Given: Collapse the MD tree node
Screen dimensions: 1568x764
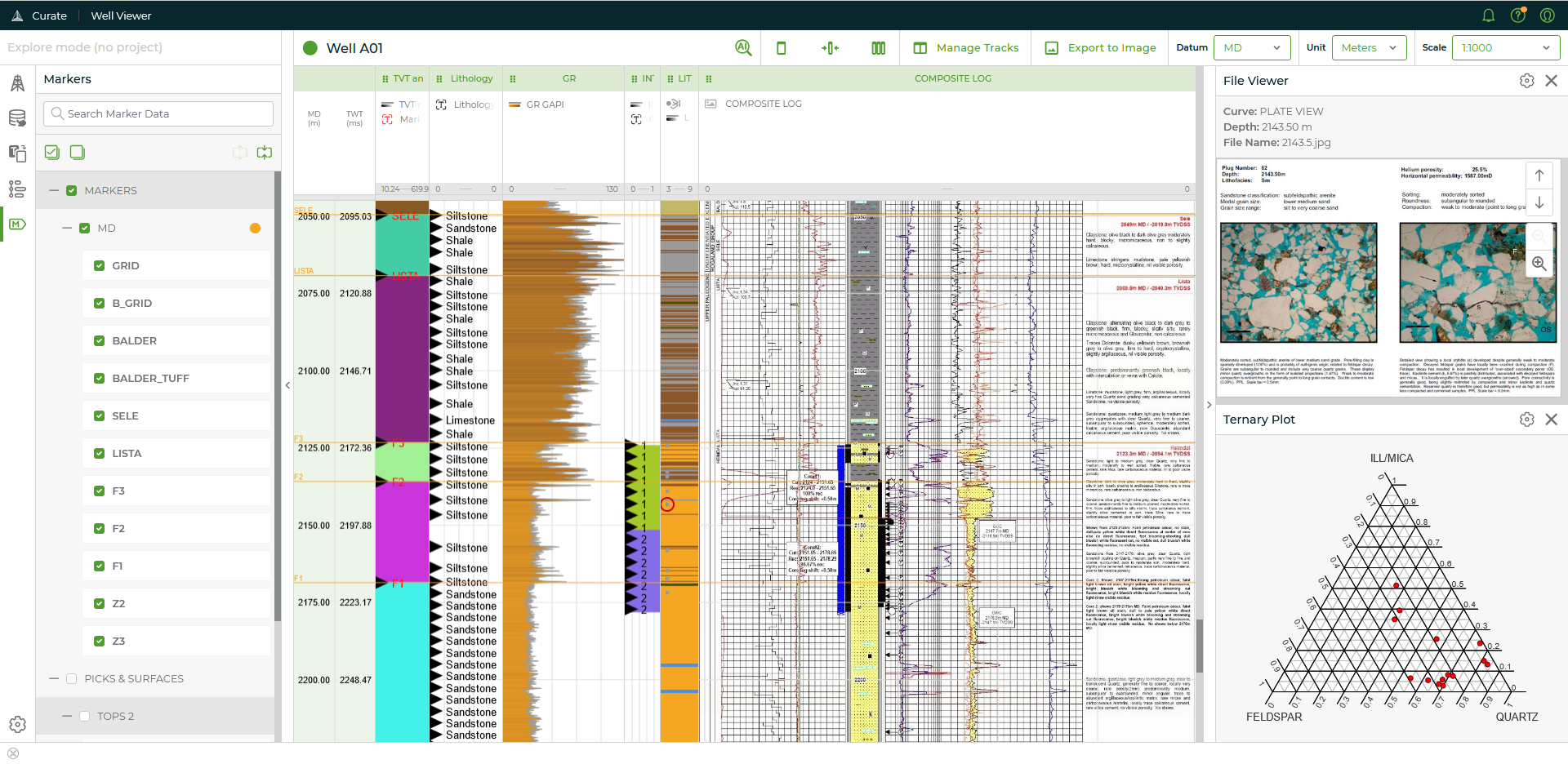Looking at the screenshot, I should tap(67, 229).
